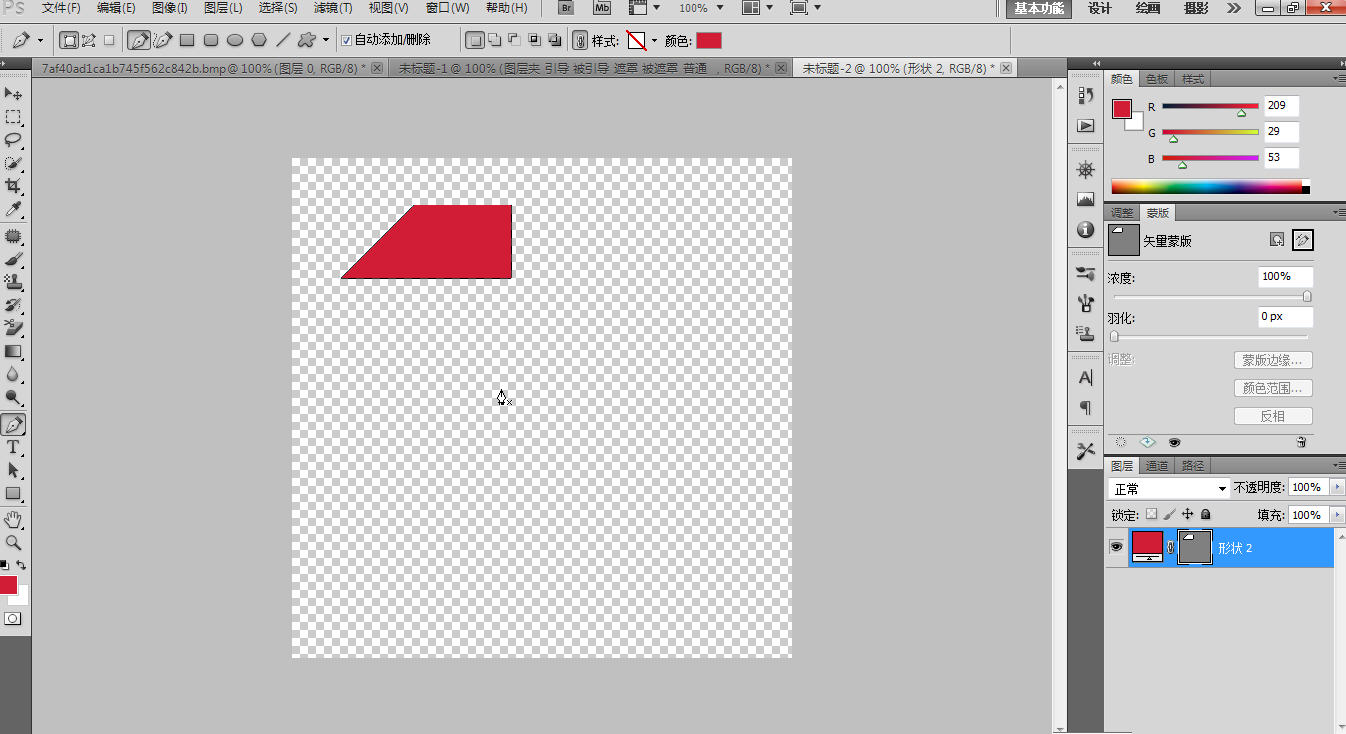
Task: Open Mini Bridge with the Mb button
Action: click(x=602, y=8)
